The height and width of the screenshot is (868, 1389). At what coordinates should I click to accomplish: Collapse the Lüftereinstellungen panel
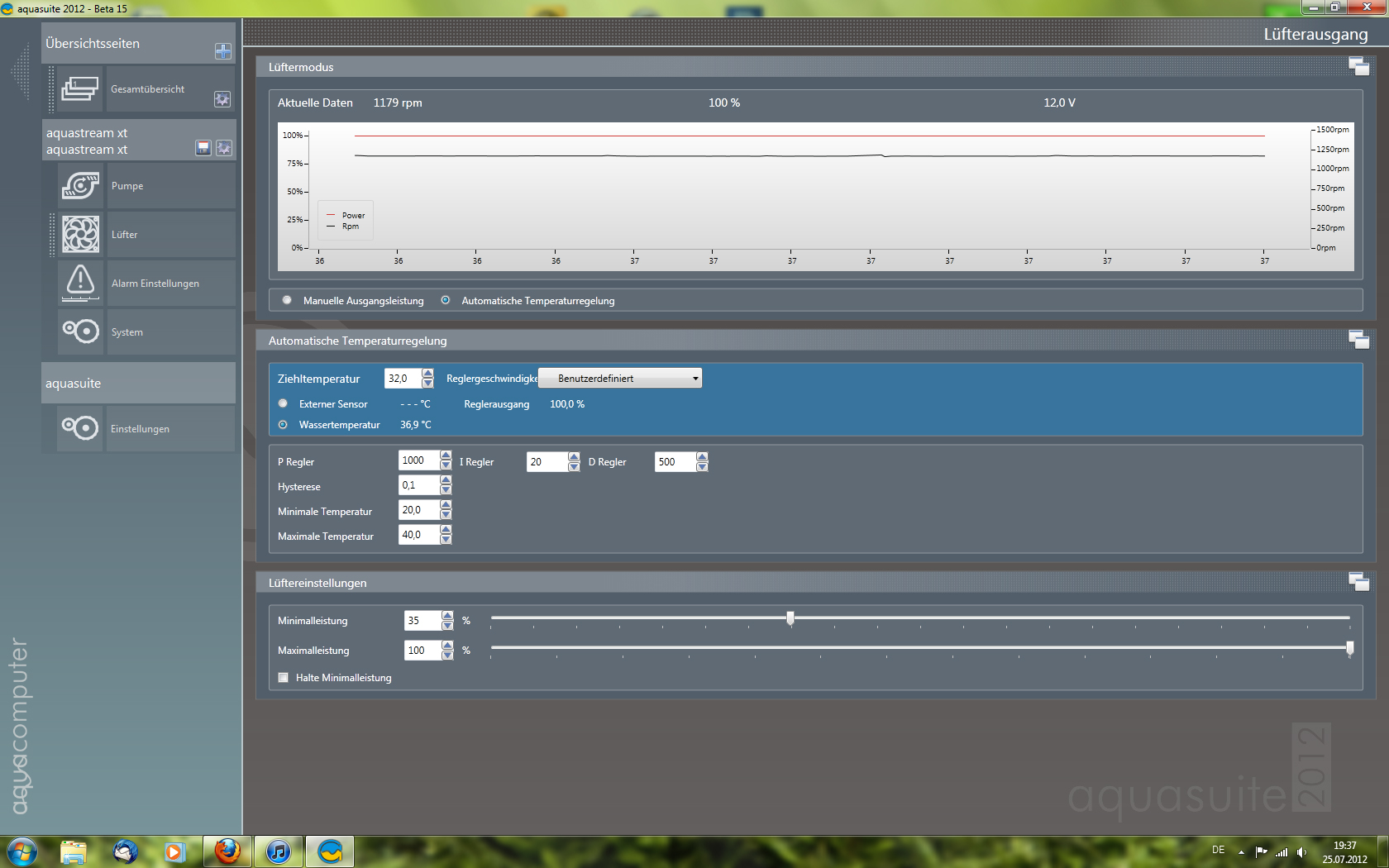coord(1358,582)
